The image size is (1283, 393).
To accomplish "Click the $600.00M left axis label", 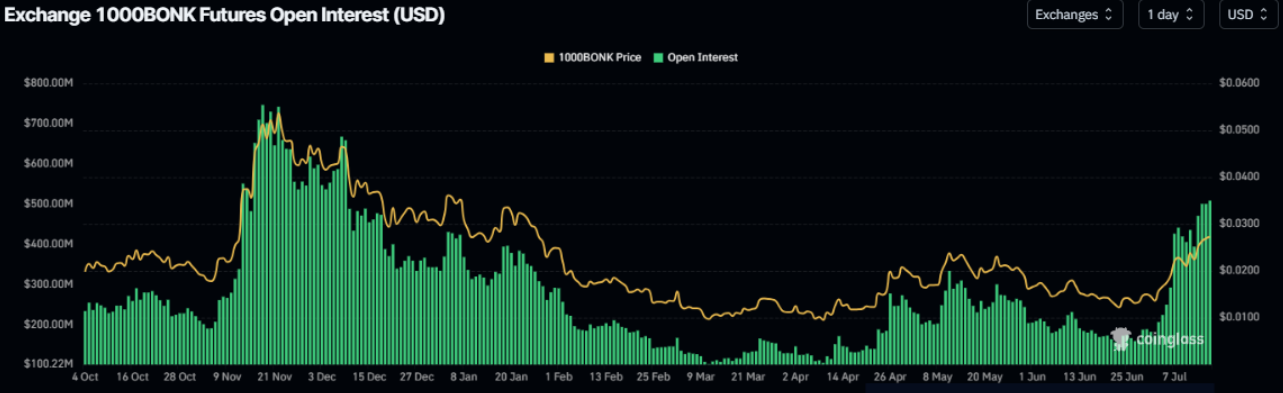I will (x=48, y=163).
